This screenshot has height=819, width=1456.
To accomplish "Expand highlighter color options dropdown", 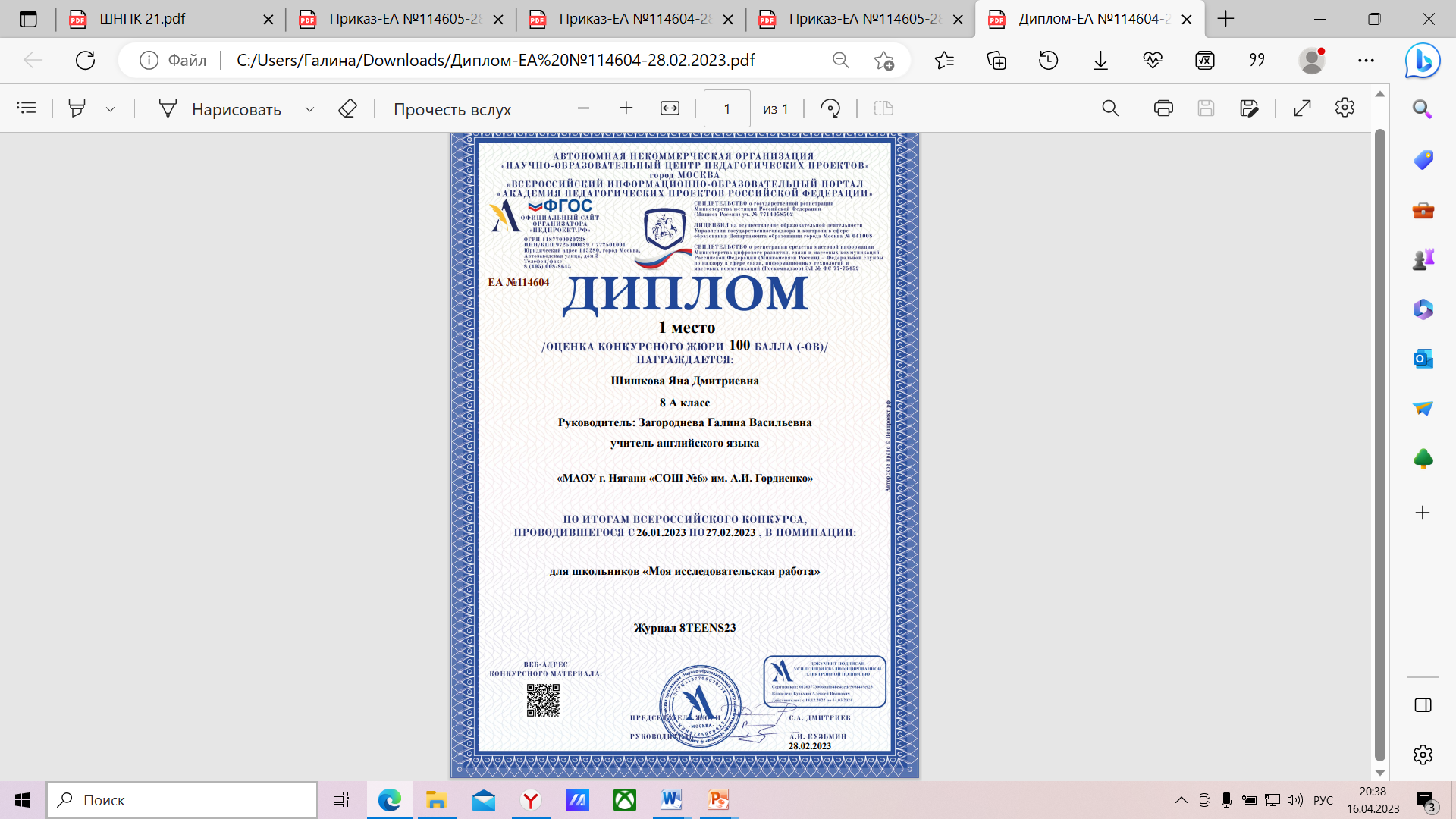I will click(111, 109).
